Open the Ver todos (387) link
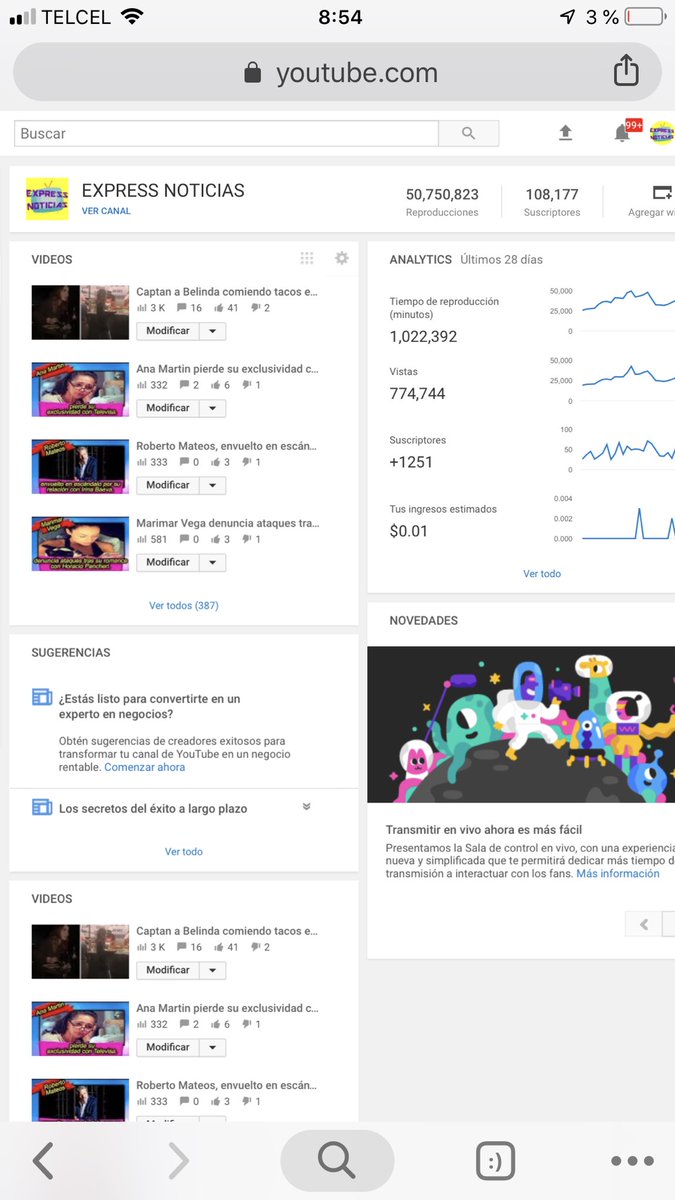 pos(184,605)
